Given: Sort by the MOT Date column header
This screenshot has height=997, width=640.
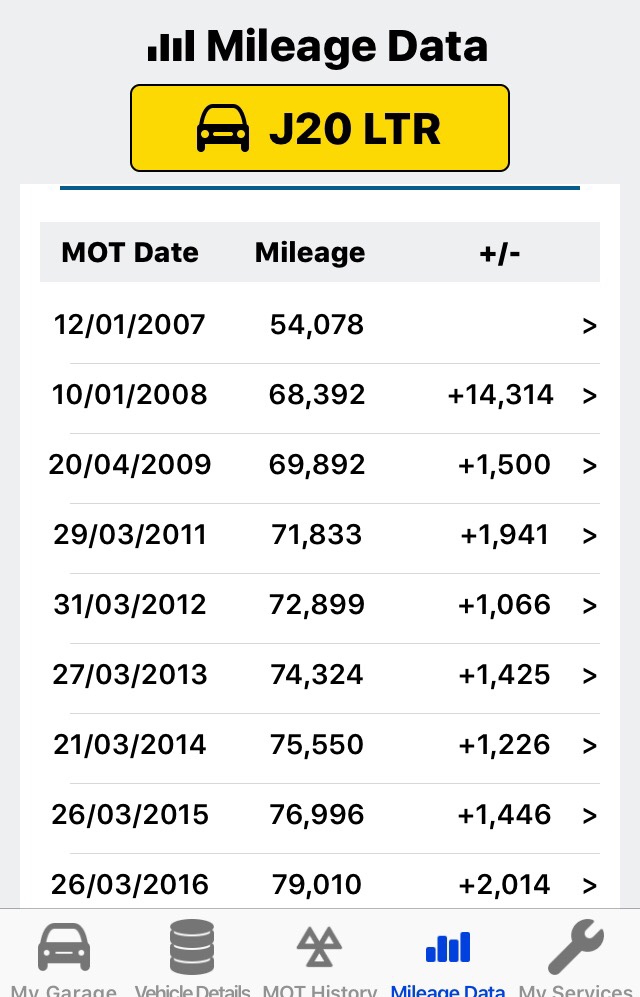Looking at the screenshot, I should point(130,252).
